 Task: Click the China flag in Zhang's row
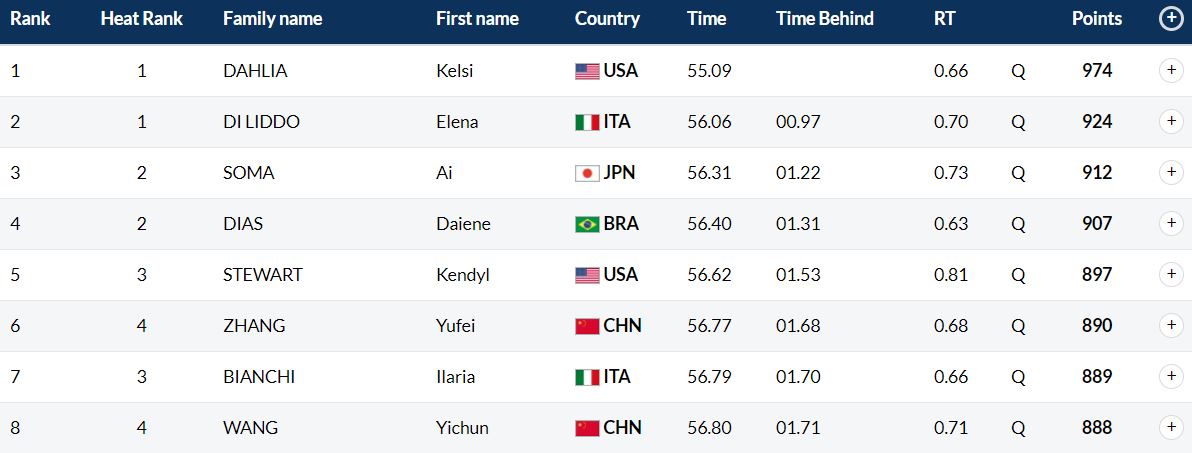(x=587, y=326)
